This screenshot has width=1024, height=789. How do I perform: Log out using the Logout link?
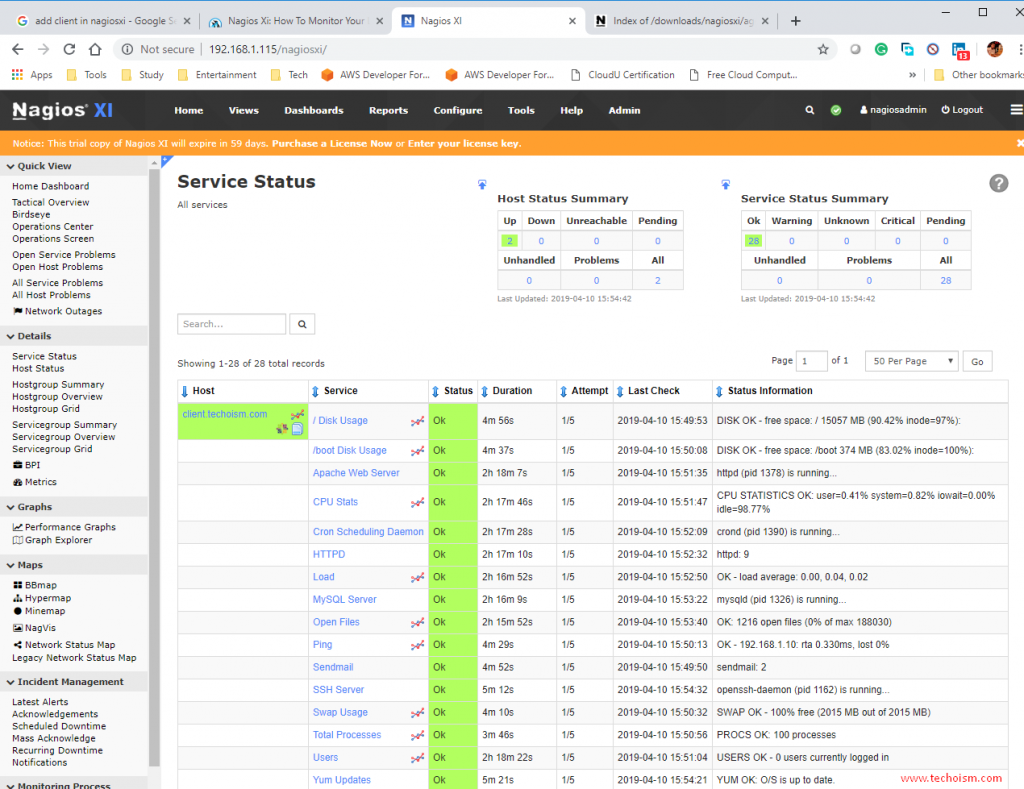point(961,110)
